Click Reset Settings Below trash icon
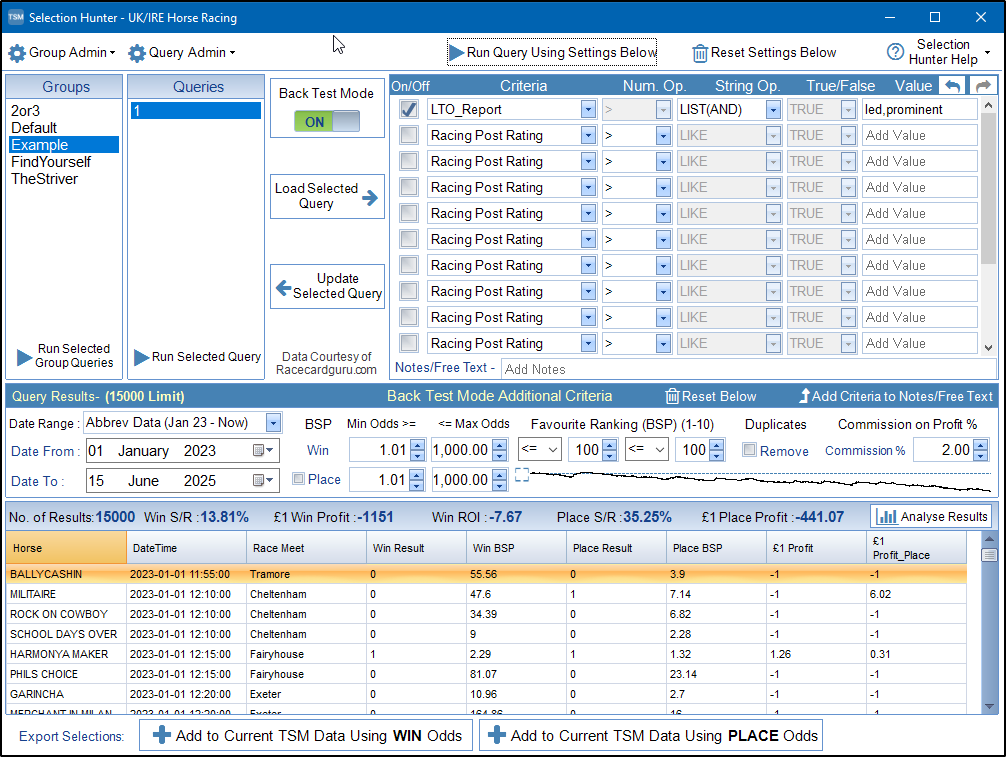Viewport: 1006px width, 757px height. (x=700, y=53)
